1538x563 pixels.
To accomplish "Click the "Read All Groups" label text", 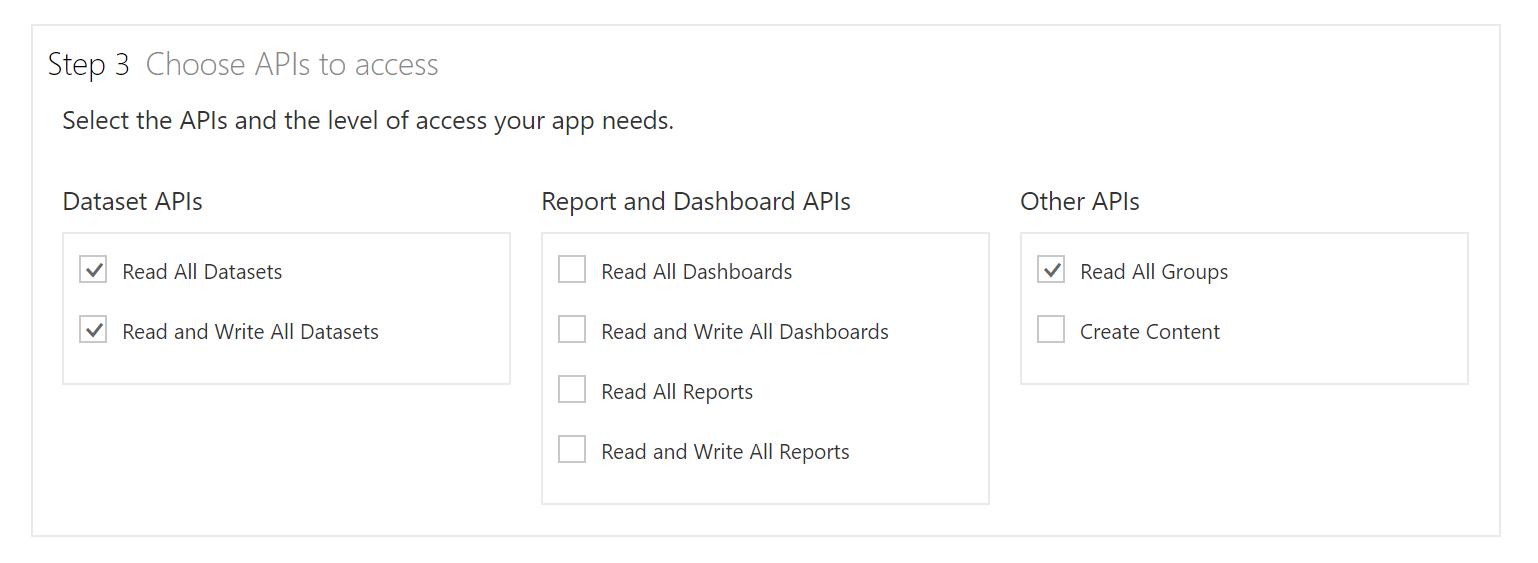I will (1154, 272).
